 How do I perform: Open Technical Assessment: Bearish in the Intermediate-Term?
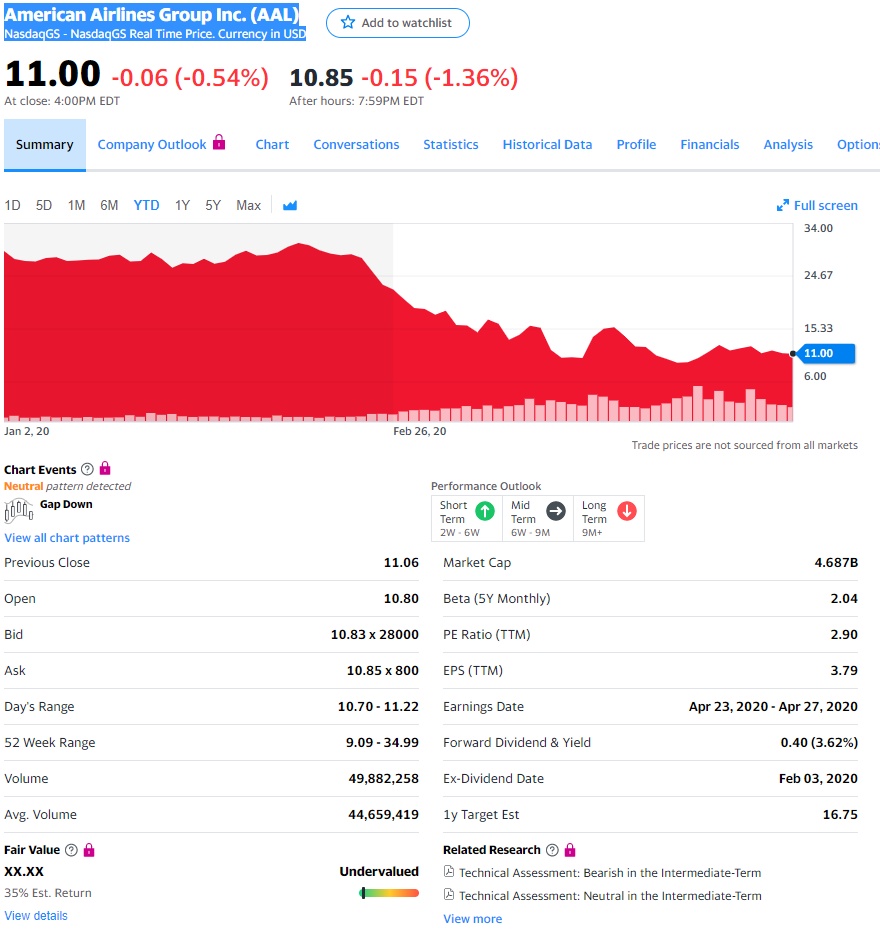pyautogui.click(x=610, y=872)
